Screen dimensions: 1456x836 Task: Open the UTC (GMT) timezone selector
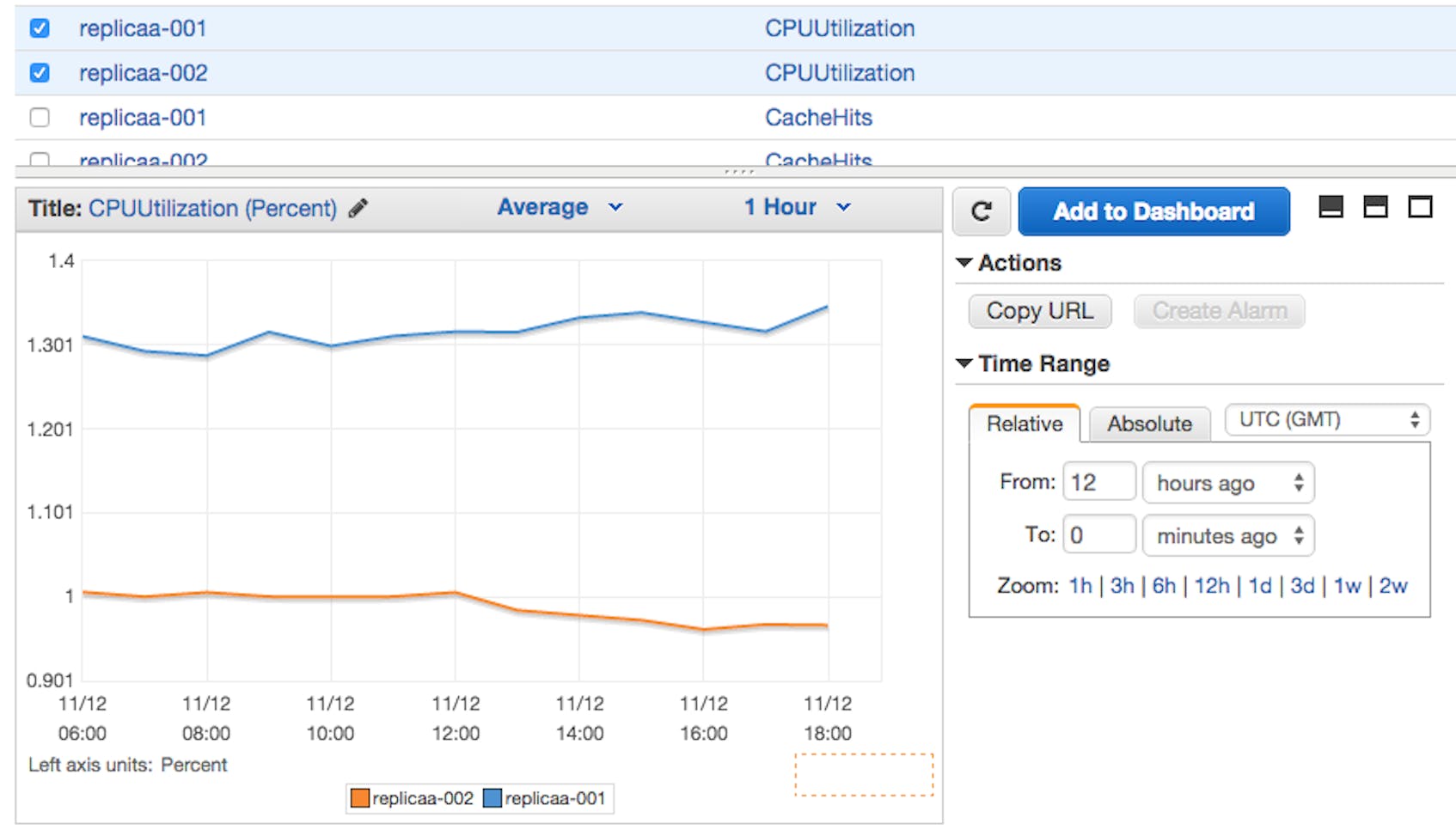1325,419
